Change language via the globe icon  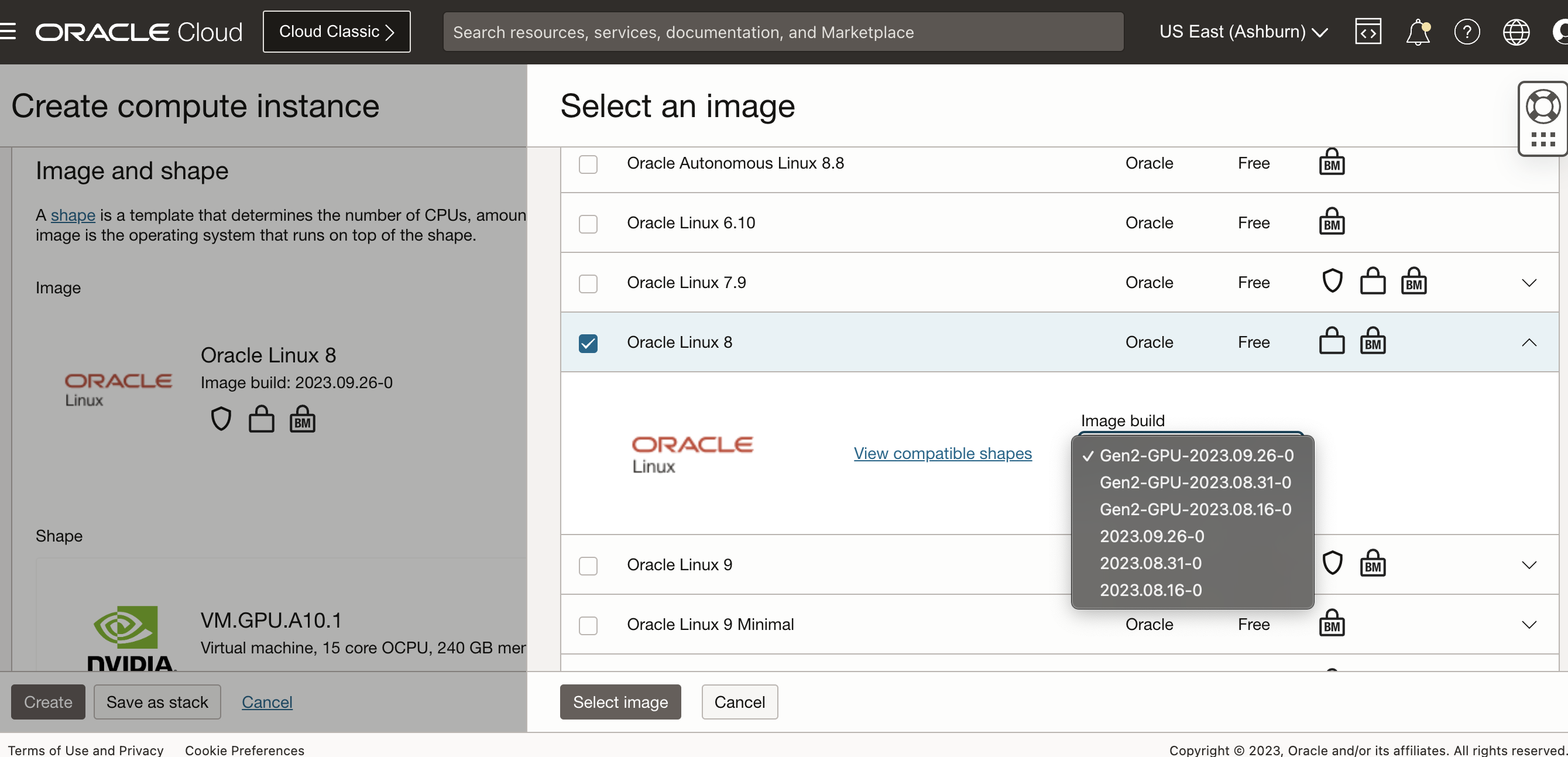1516,32
